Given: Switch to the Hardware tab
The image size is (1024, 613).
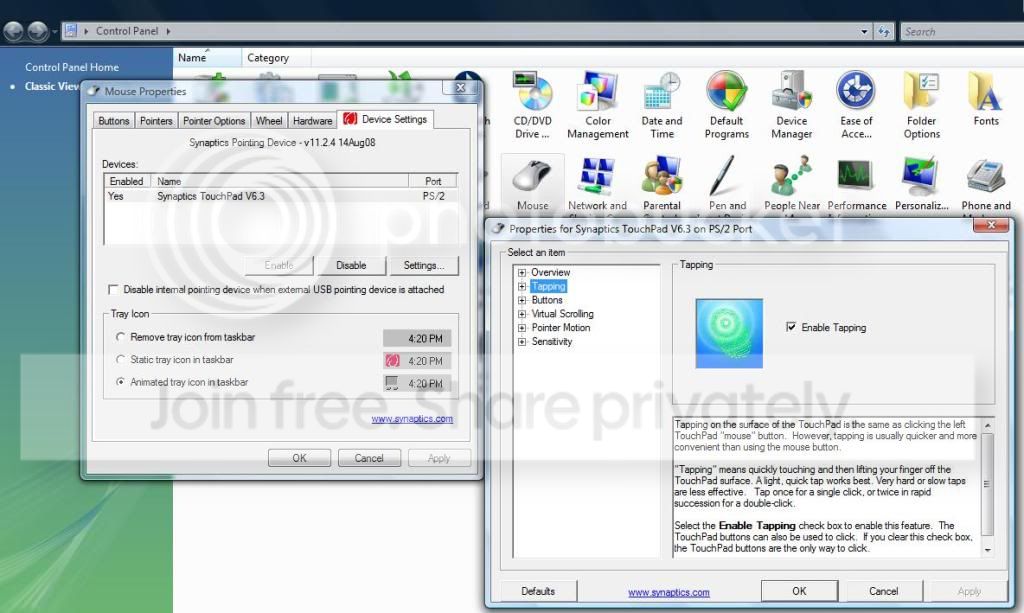Looking at the screenshot, I should pos(312,121).
